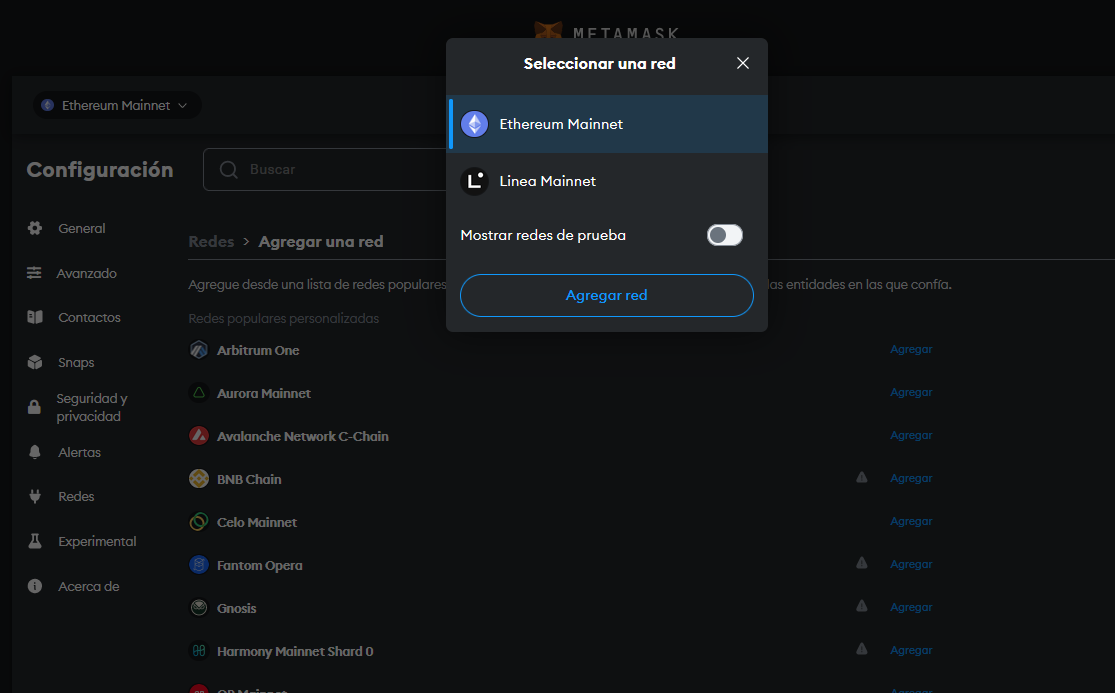The image size is (1115, 693).
Task: Click the Agregar red button
Action: (607, 295)
